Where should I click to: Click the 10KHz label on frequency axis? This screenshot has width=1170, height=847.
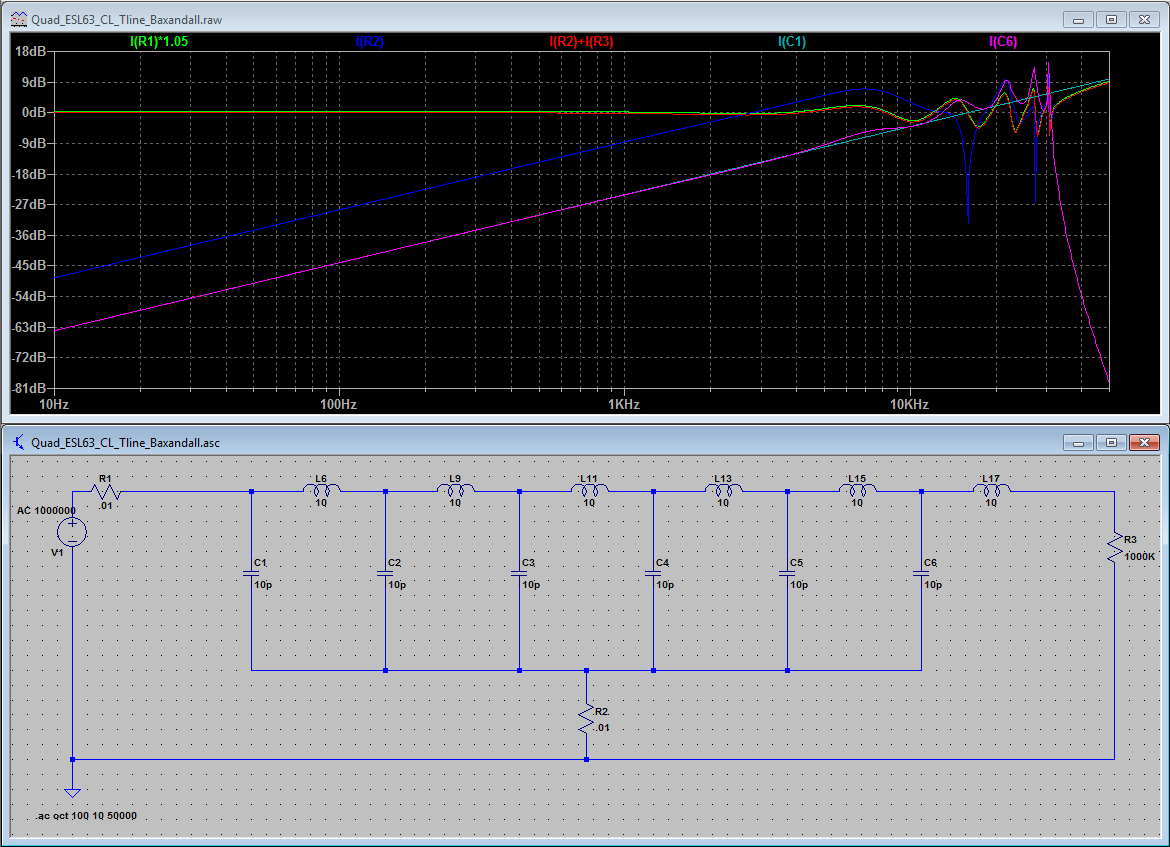tap(910, 404)
